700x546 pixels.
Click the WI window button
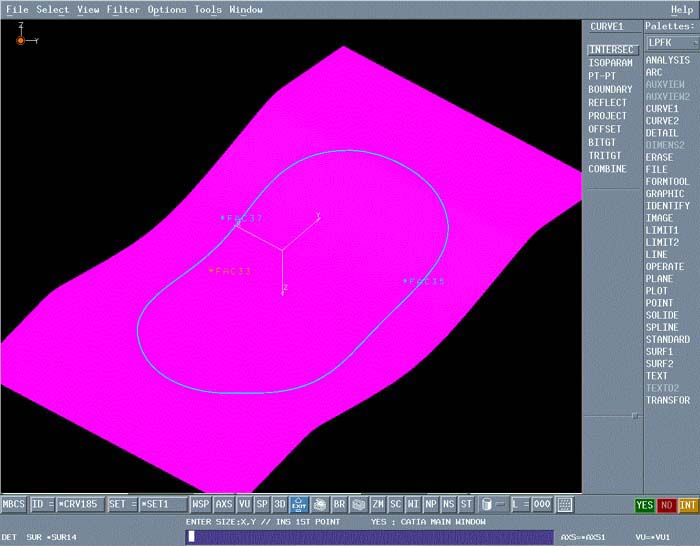click(x=413, y=504)
